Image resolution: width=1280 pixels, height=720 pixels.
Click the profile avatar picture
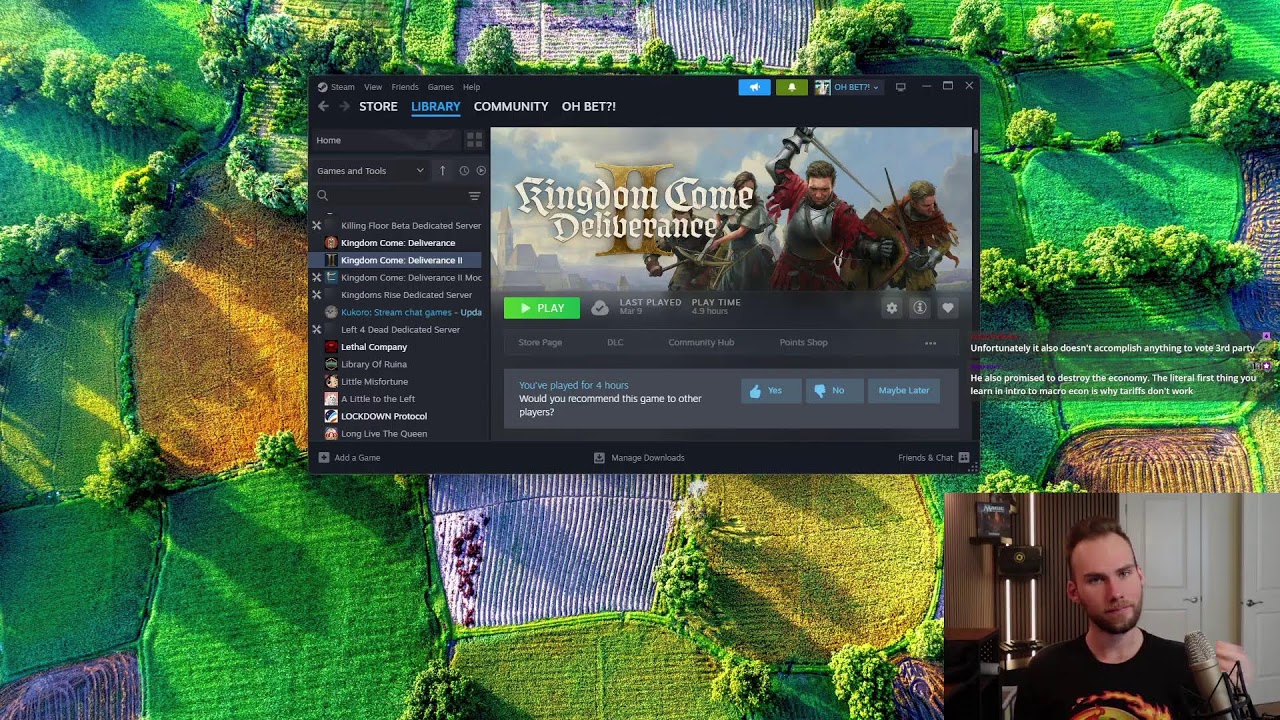(822, 87)
